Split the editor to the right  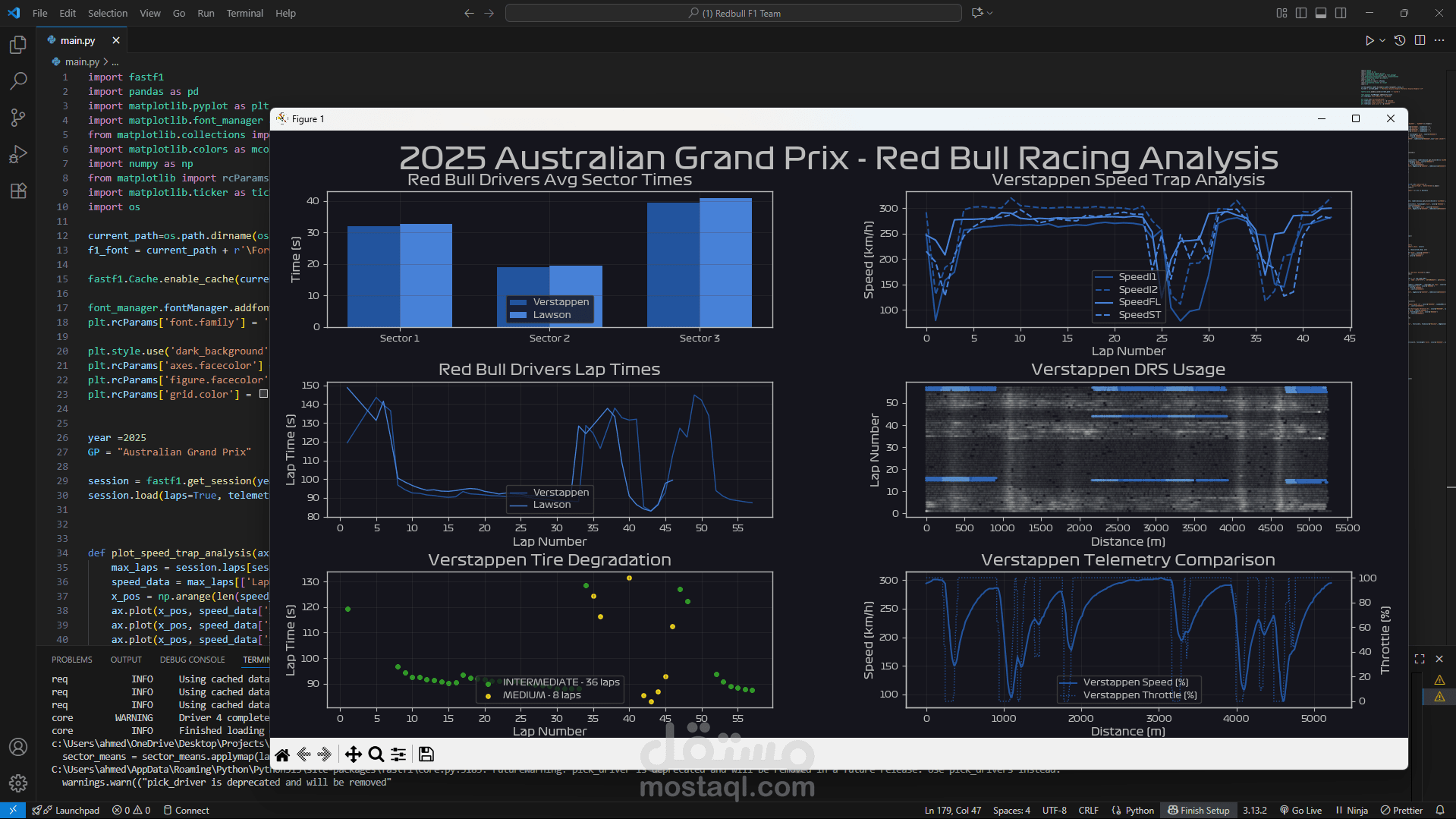1420,40
